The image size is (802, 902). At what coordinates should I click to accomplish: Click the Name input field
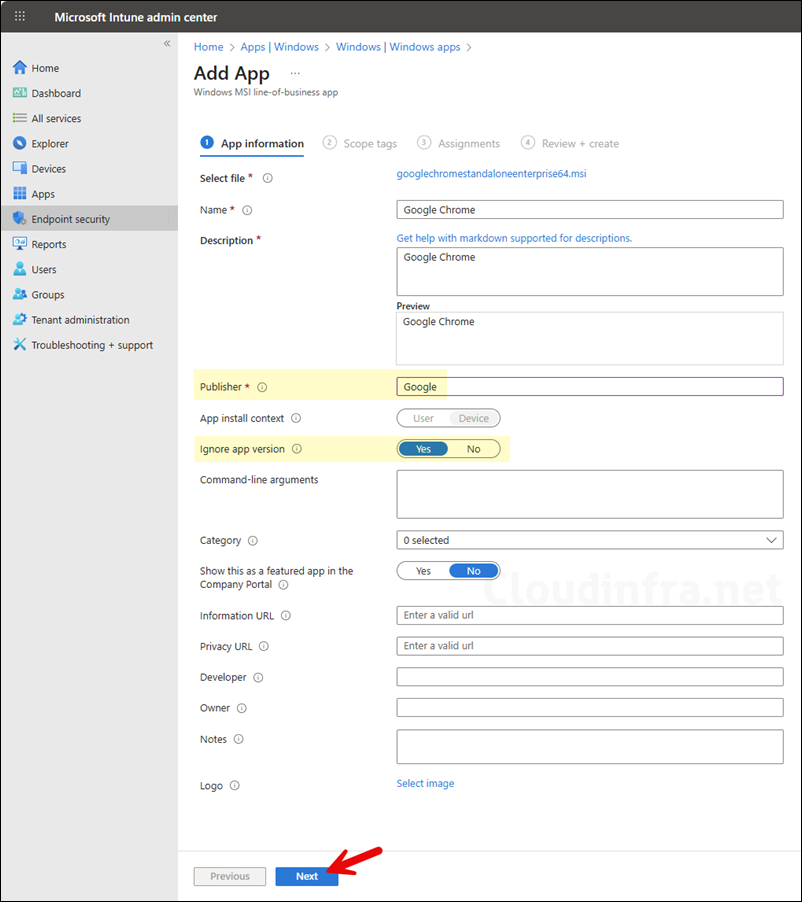point(590,209)
